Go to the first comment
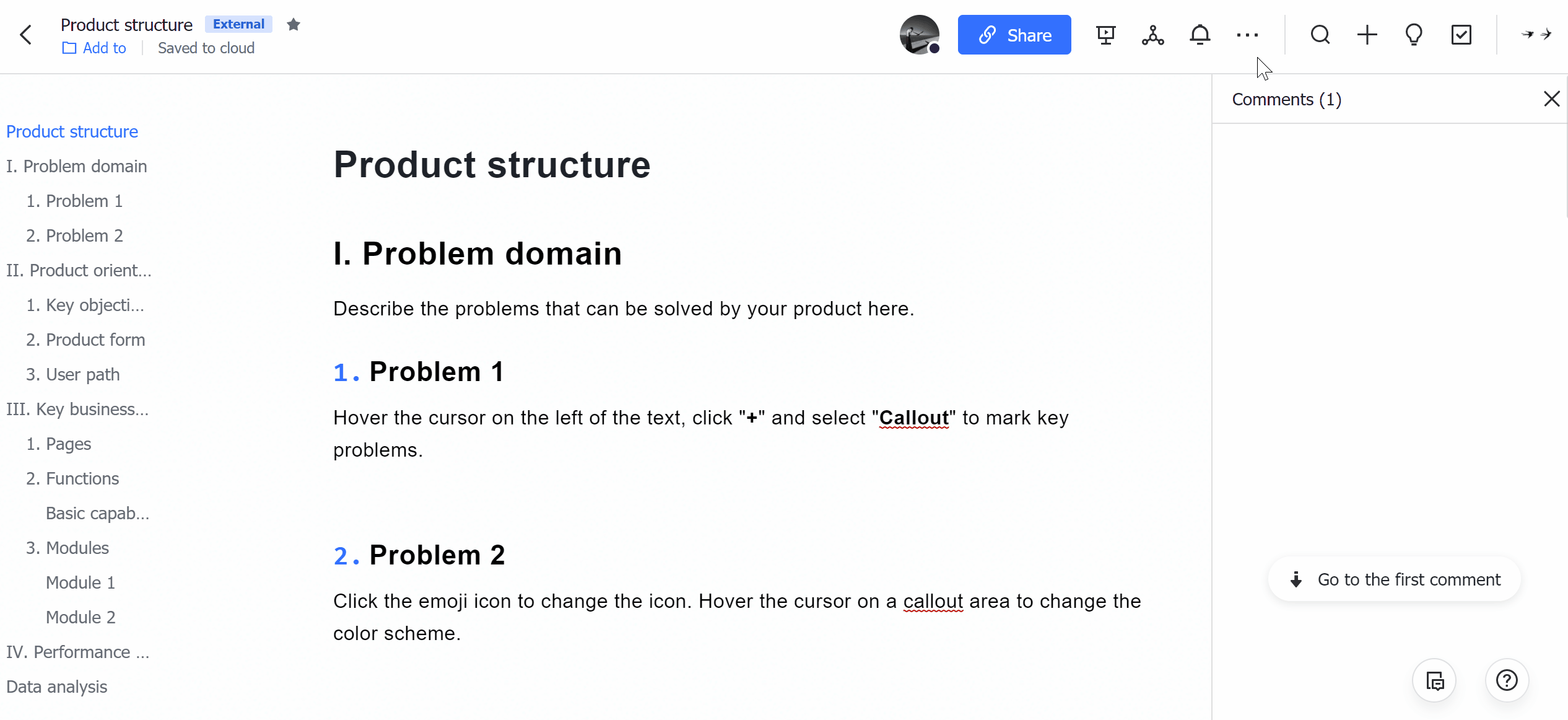 click(1395, 579)
